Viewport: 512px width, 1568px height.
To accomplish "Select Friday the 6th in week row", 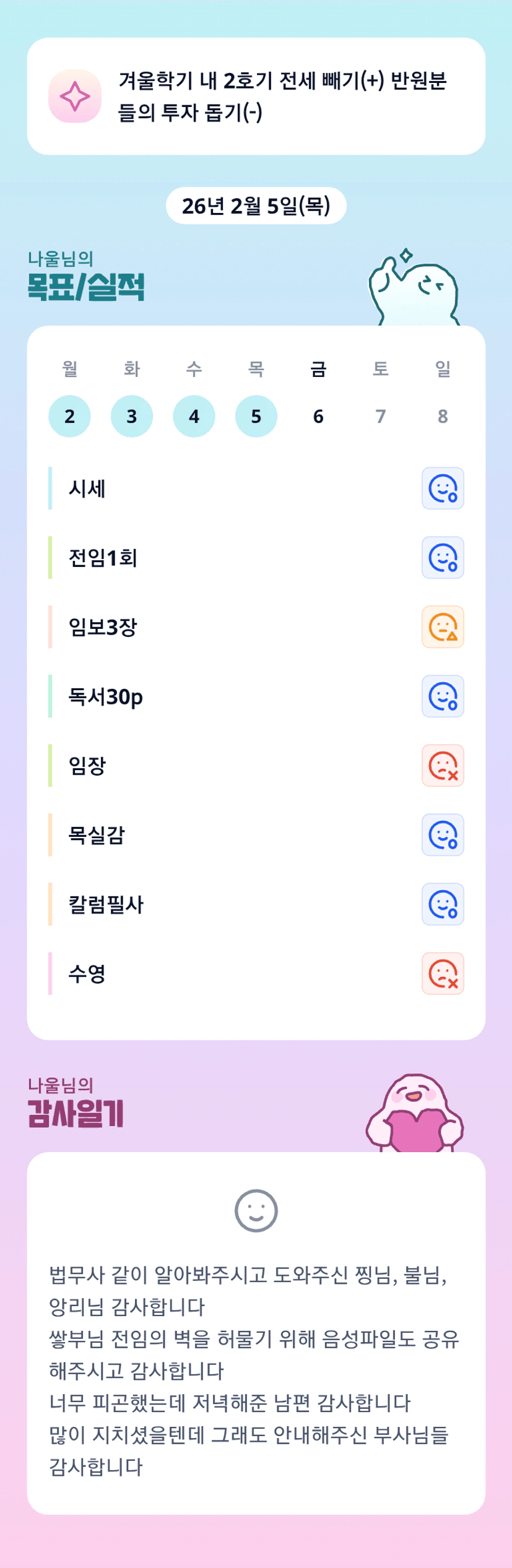I will [x=318, y=416].
